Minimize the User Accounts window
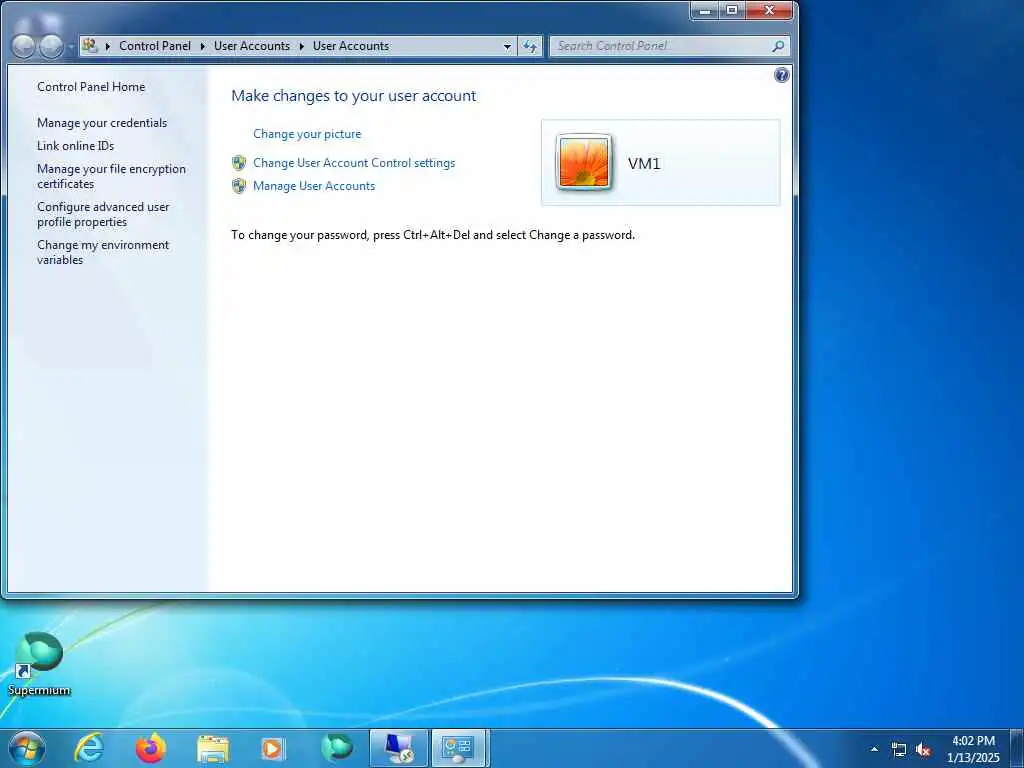Viewport: 1024px width, 768px height. pos(705,10)
